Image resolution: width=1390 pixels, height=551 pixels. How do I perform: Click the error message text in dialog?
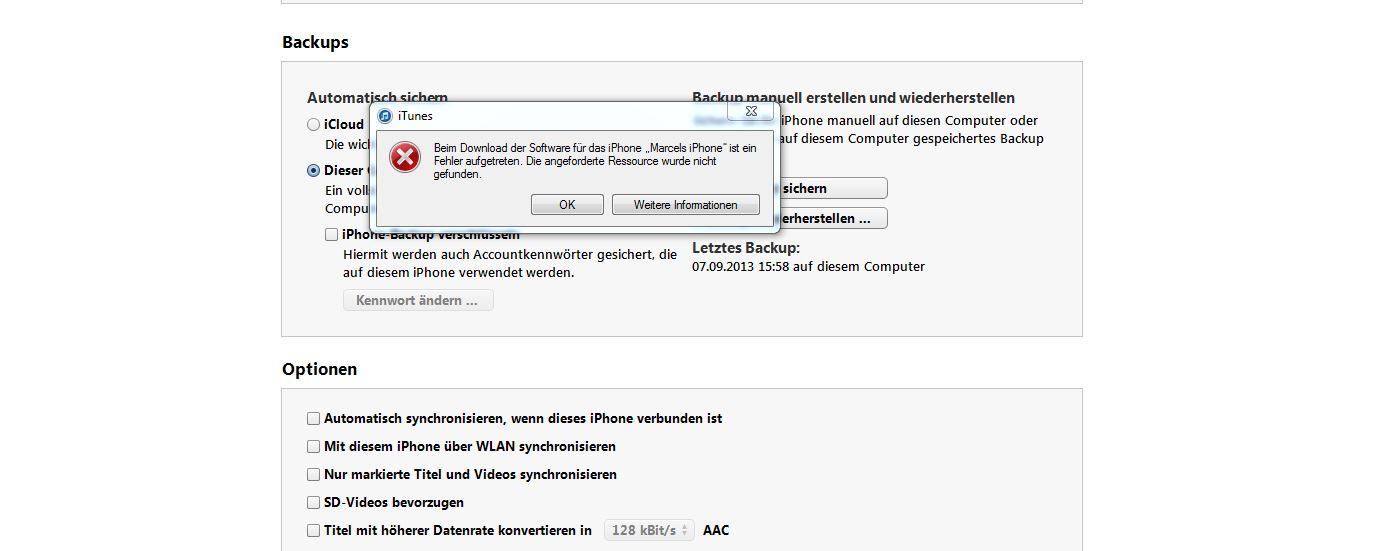[595, 161]
